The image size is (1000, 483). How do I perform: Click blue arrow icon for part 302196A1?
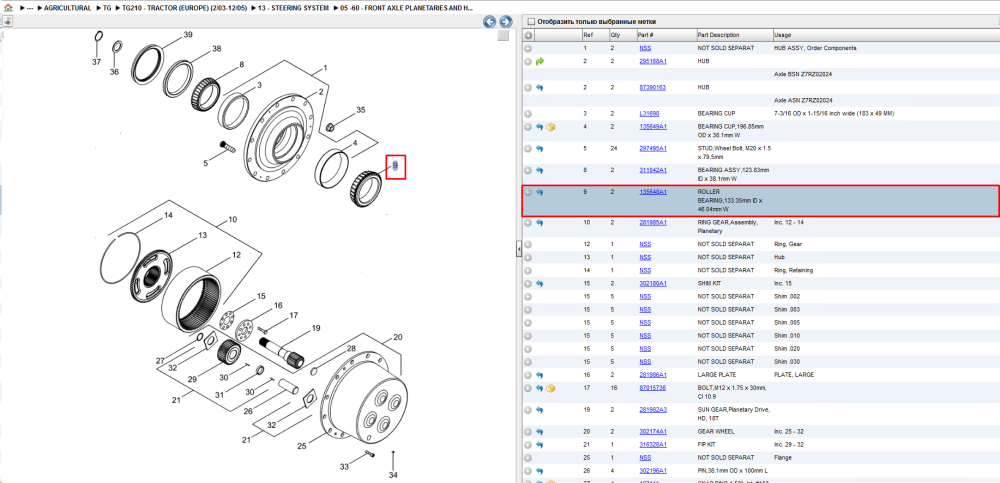pos(540,470)
